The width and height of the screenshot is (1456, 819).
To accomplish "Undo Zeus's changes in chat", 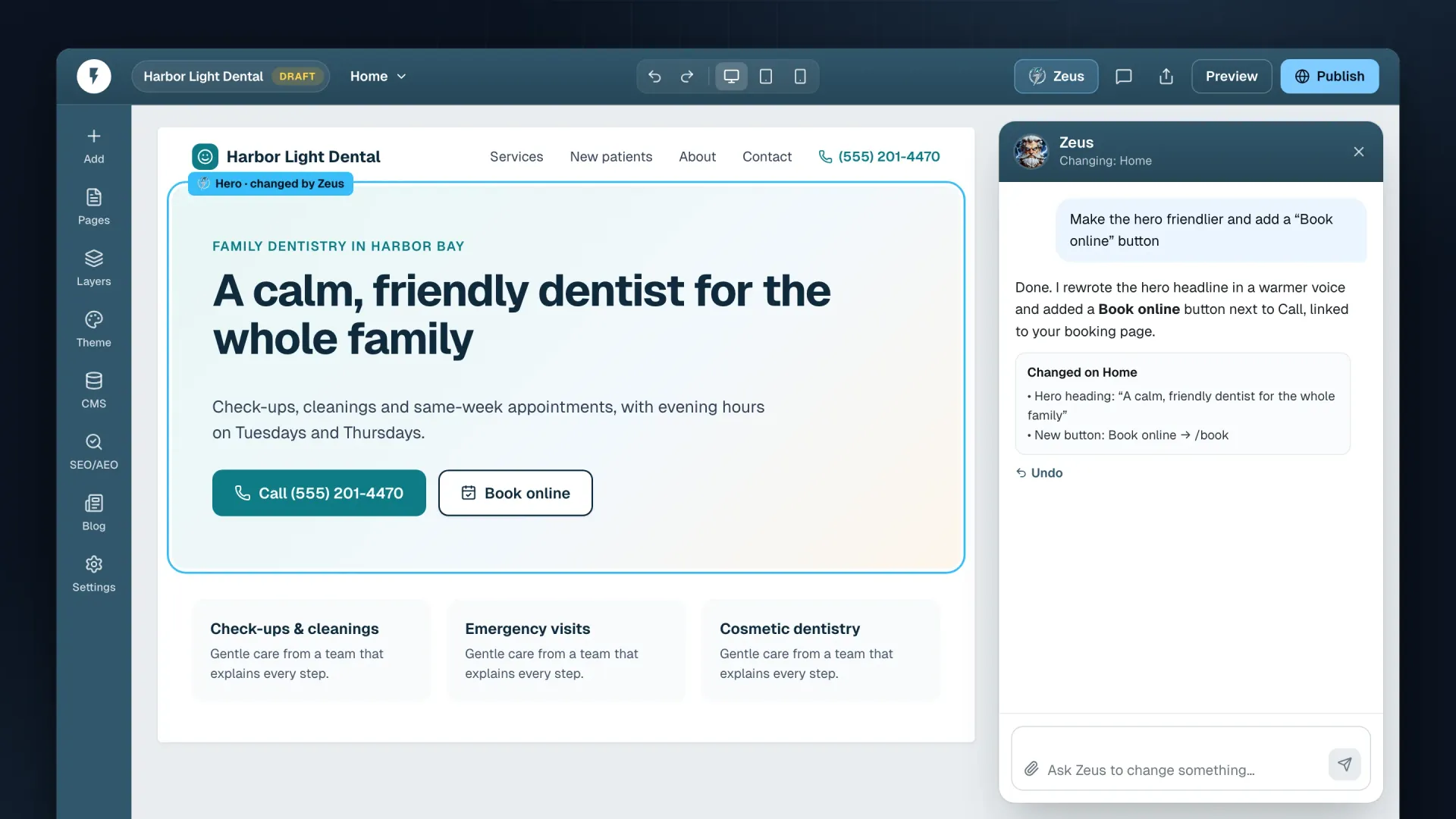I will pyautogui.click(x=1040, y=472).
